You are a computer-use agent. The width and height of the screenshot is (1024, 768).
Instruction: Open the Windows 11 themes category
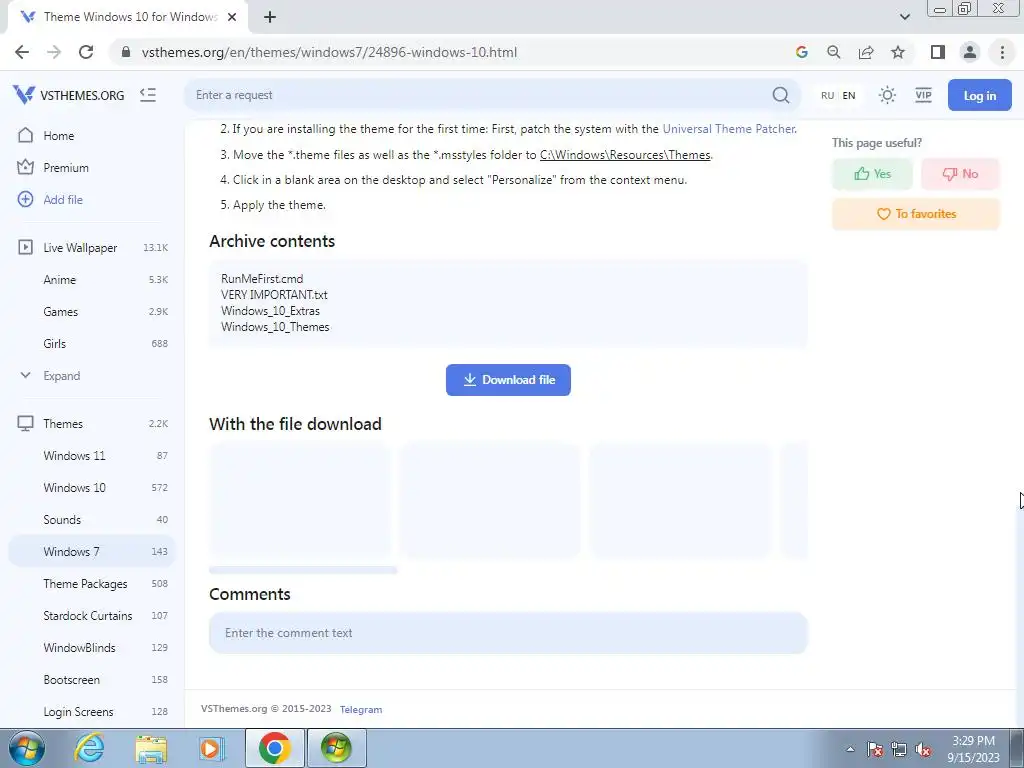tap(92, 455)
